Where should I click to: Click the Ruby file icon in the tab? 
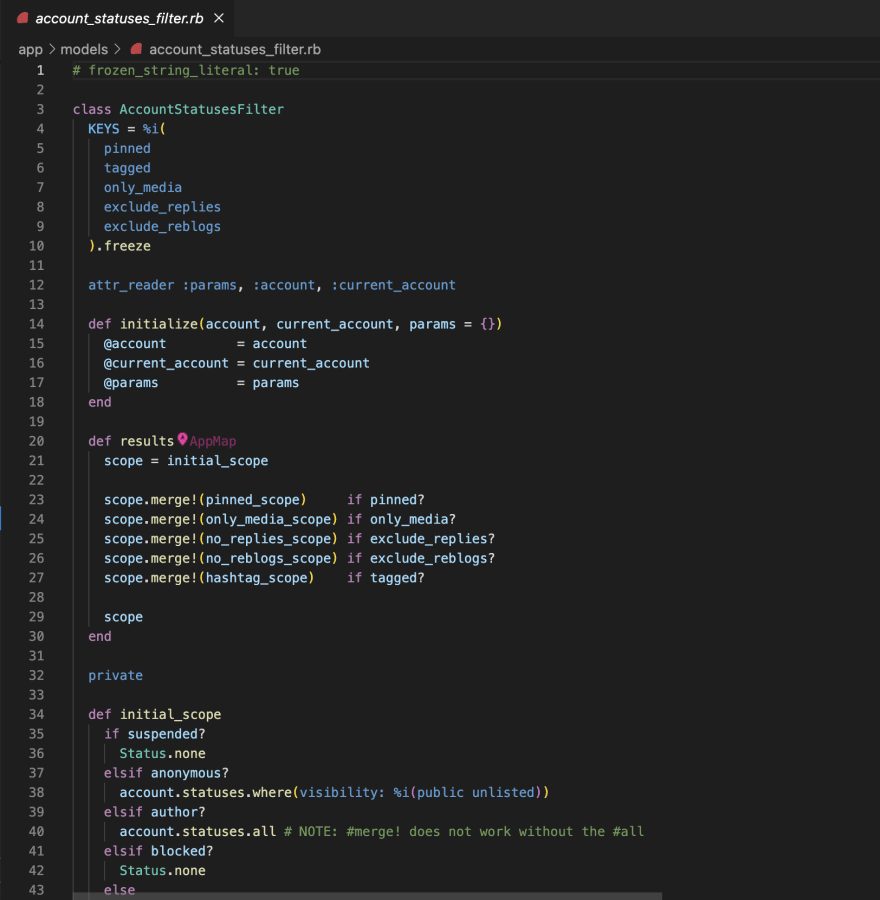(22, 18)
